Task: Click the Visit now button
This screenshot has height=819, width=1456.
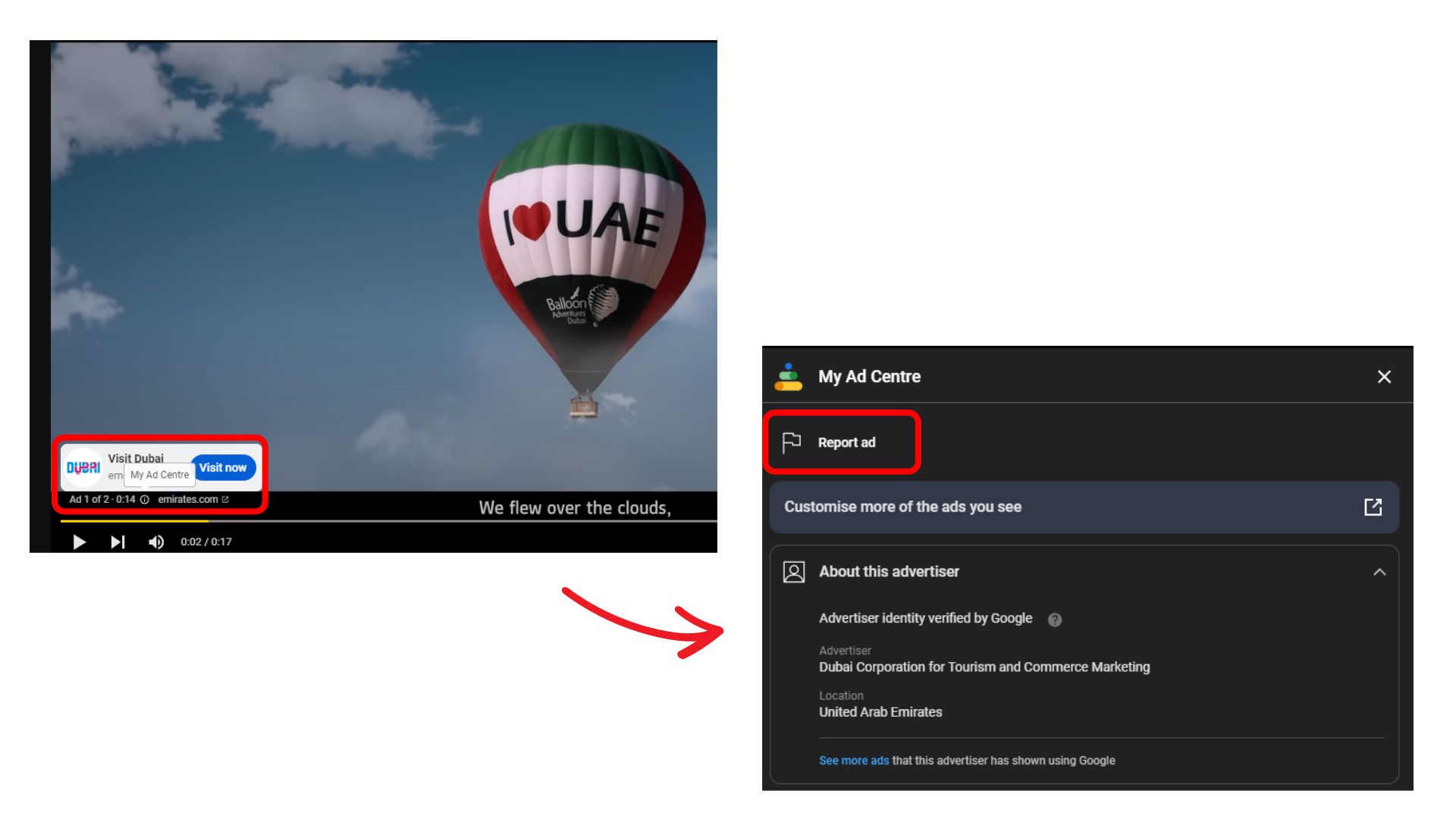Action: [x=223, y=468]
